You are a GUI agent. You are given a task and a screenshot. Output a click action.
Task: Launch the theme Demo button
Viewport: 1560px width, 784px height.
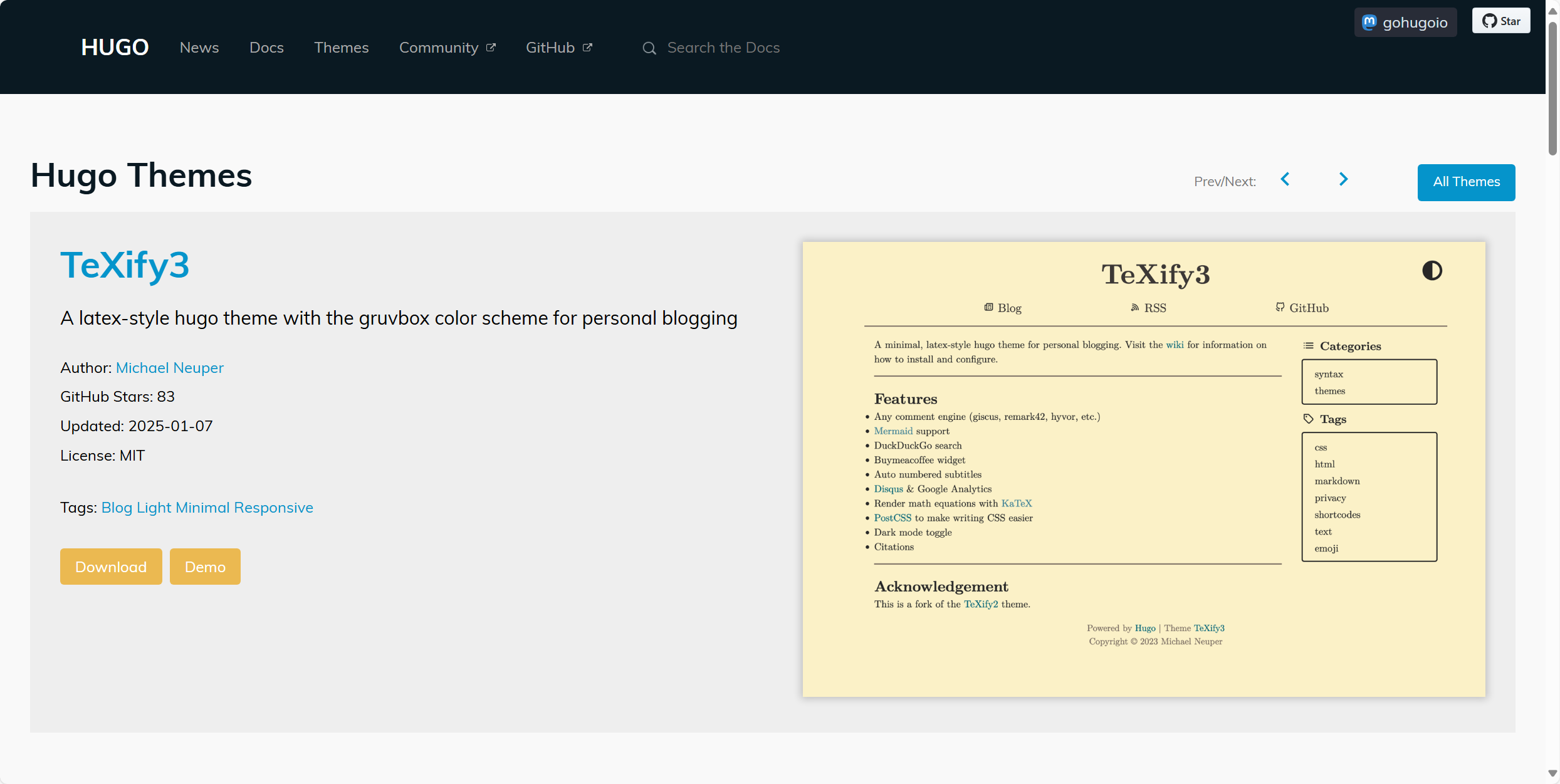click(205, 567)
